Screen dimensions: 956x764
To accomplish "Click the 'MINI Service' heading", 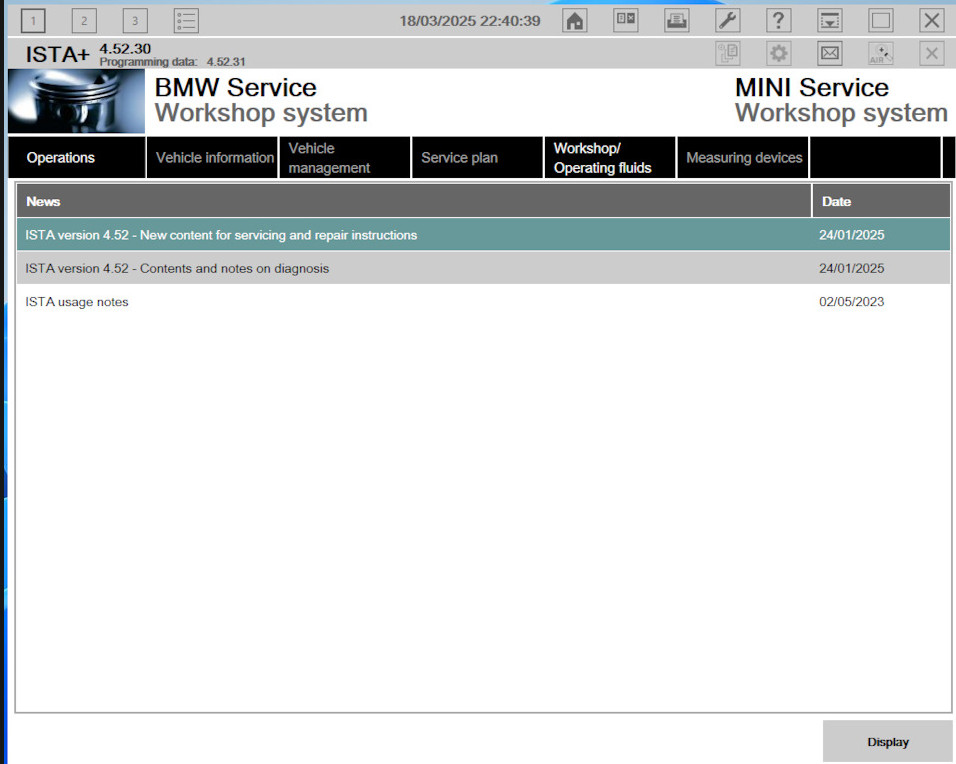I will tap(812, 88).
